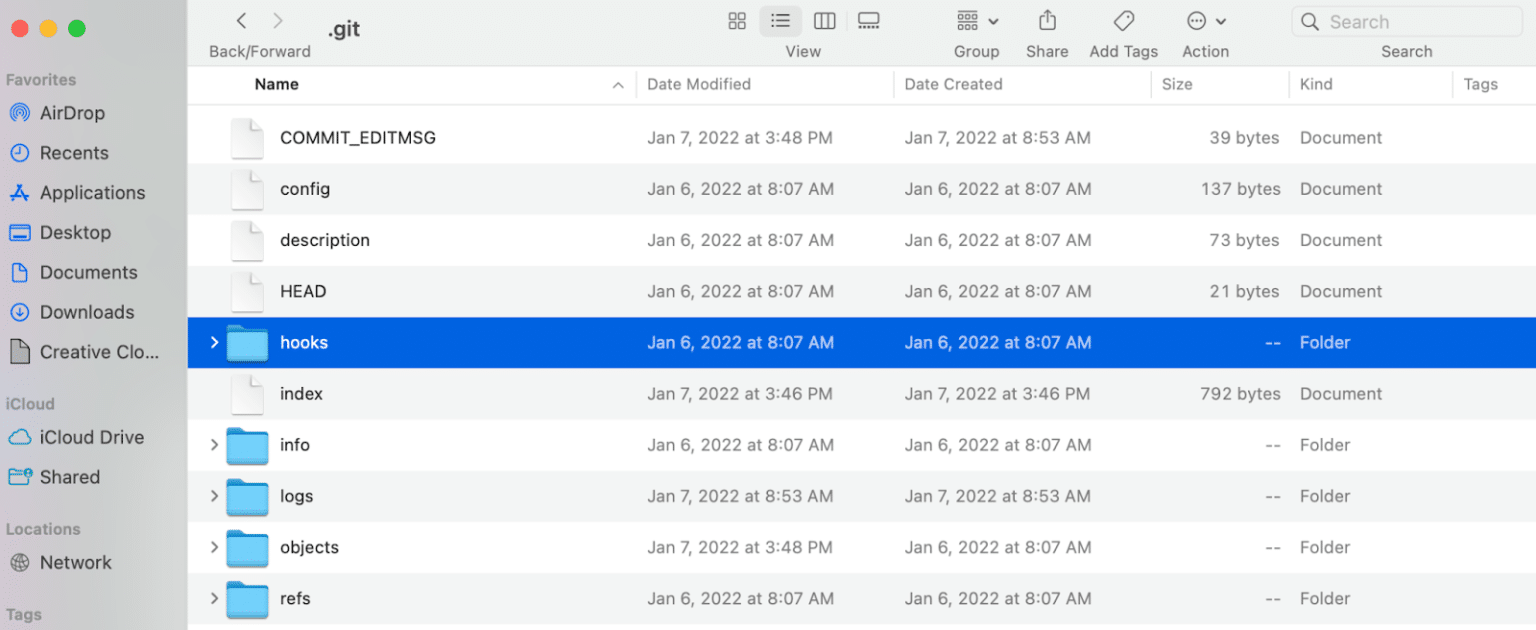Switch to gallery view
Viewport: 1536px width, 630px height.
(868, 20)
